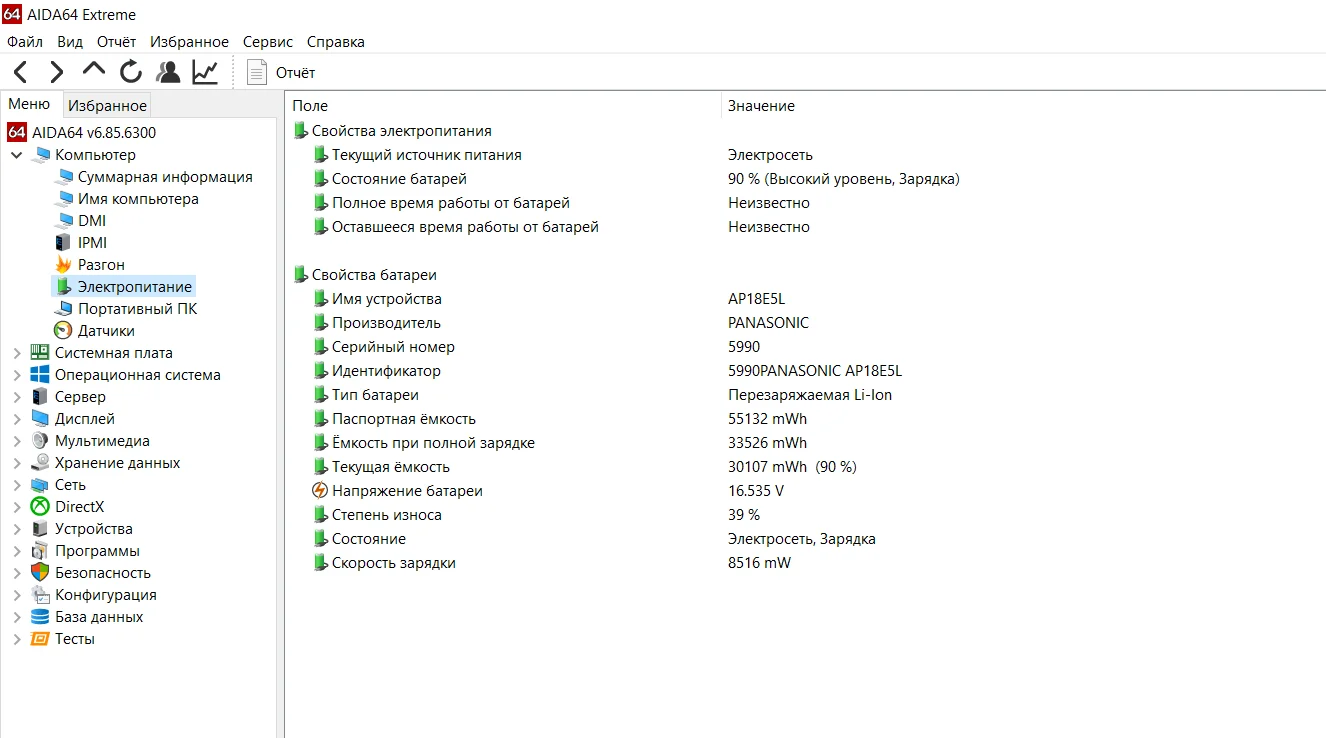Select Суммарная информация in the tree
1326x738 pixels.
[165, 177]
